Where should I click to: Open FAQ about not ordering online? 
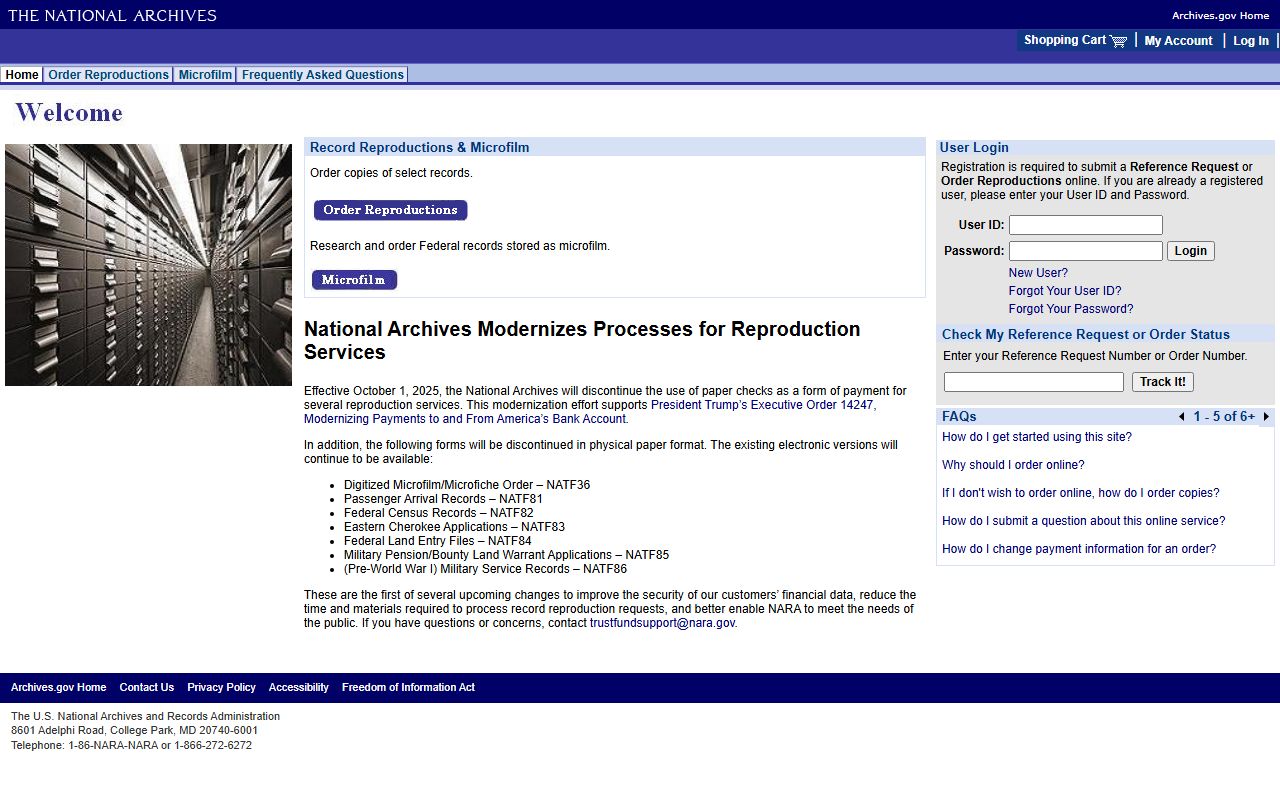click(1081, 493)
